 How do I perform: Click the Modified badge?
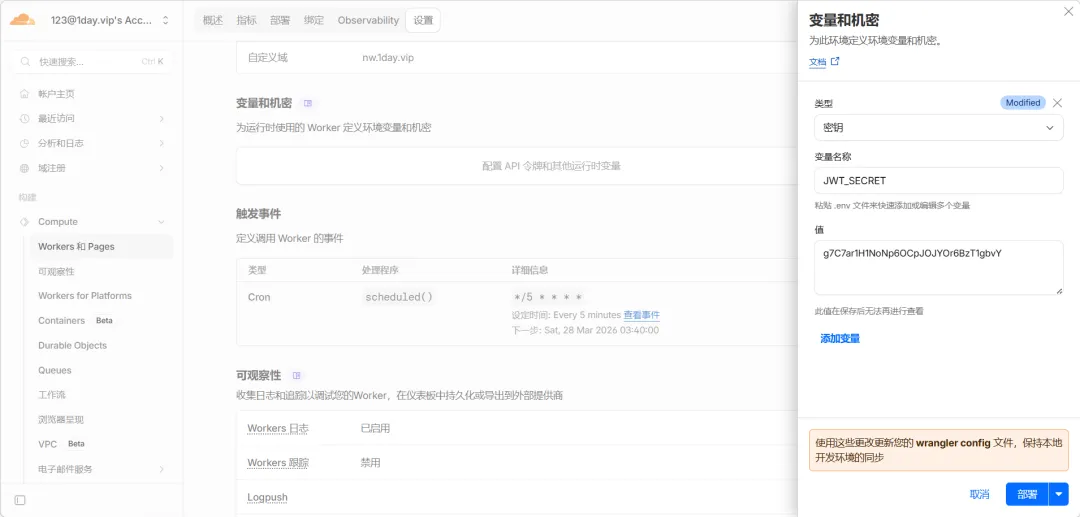[x=1023, y=103]
